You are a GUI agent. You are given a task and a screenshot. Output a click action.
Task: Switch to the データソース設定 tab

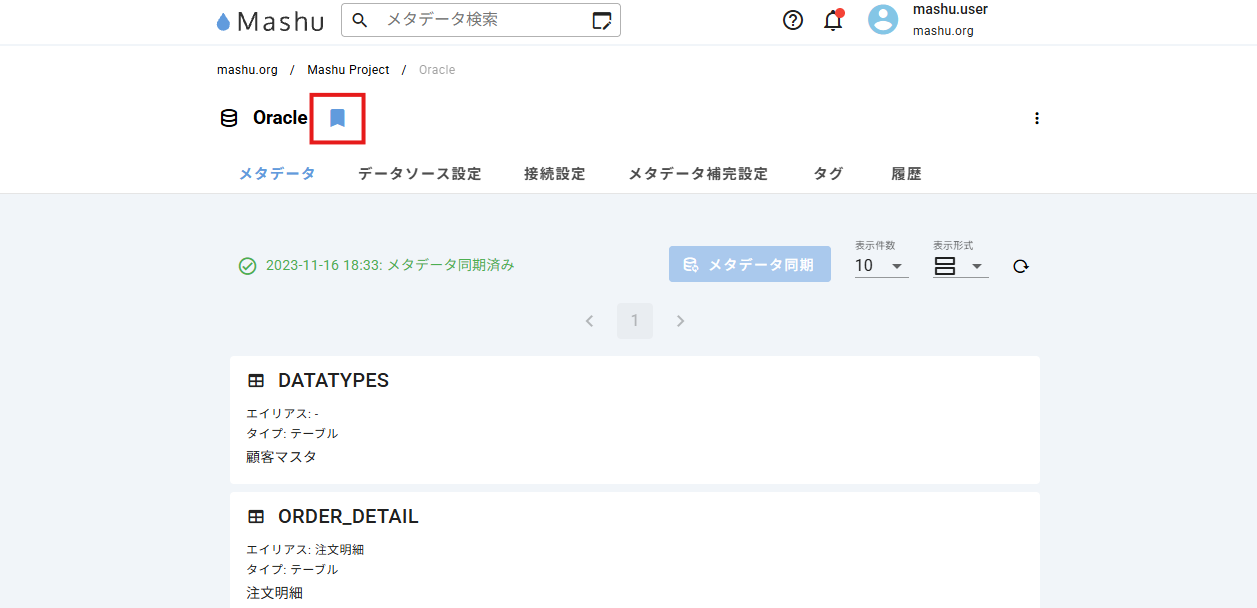click(420, 173)
